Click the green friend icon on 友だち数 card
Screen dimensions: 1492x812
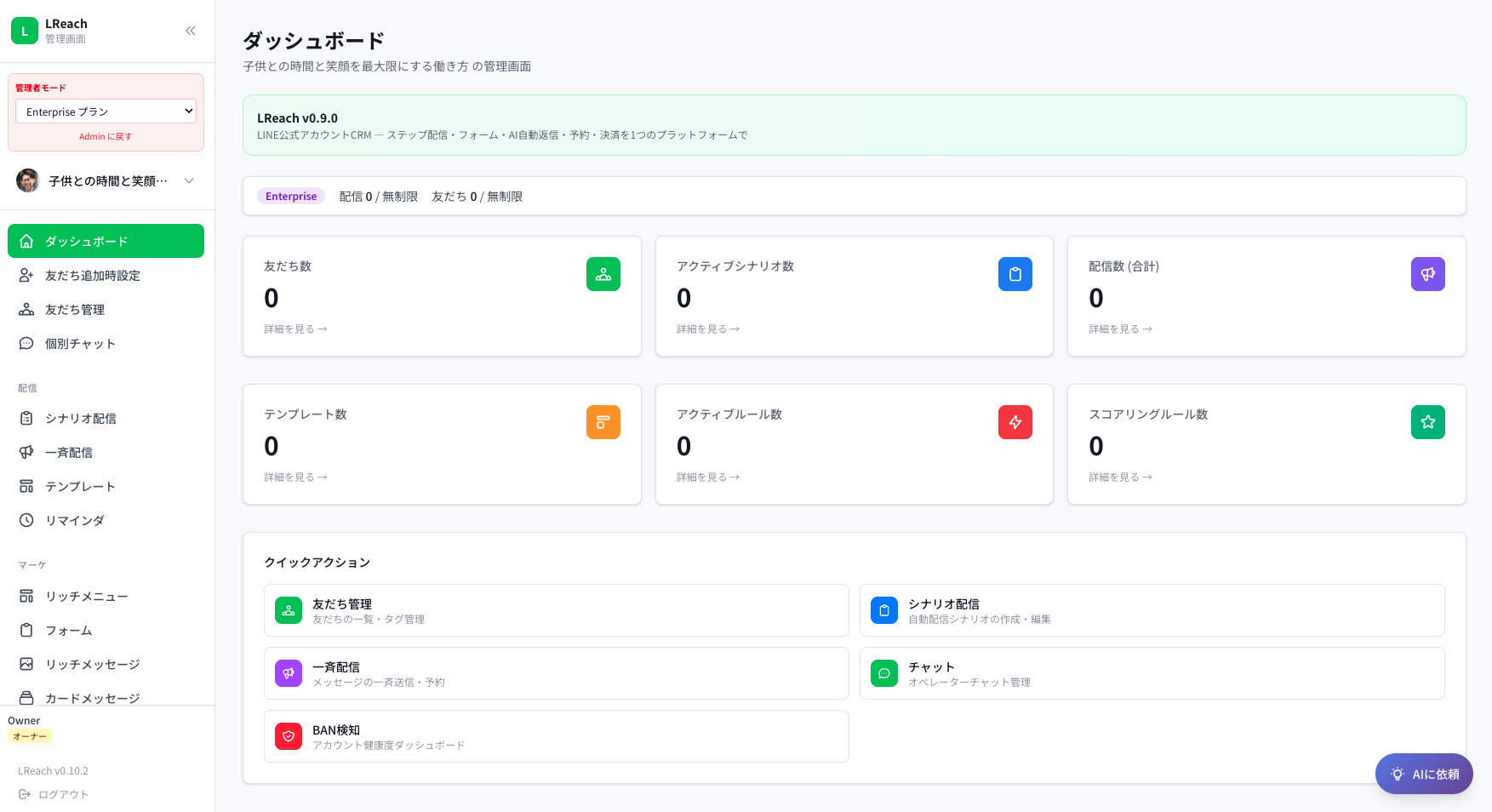point(603,274)
